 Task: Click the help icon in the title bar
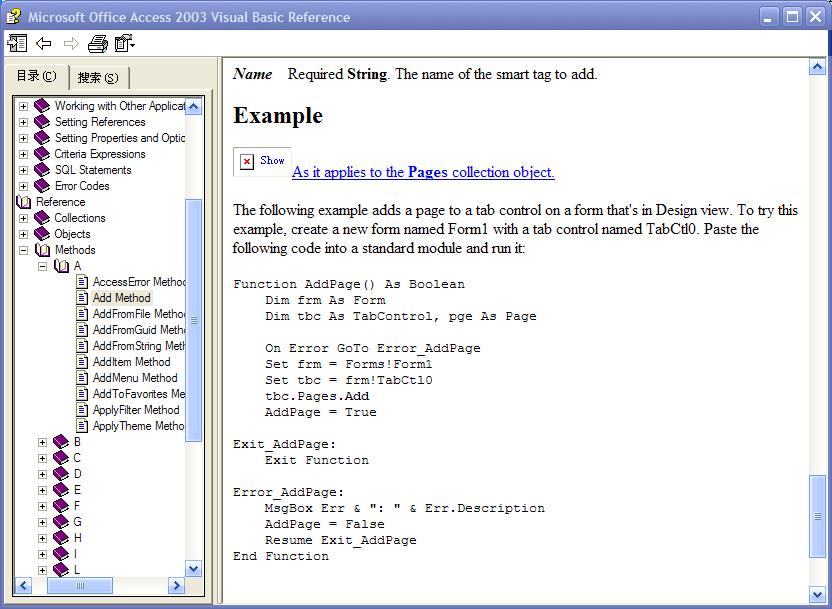(x=14, y=16)
